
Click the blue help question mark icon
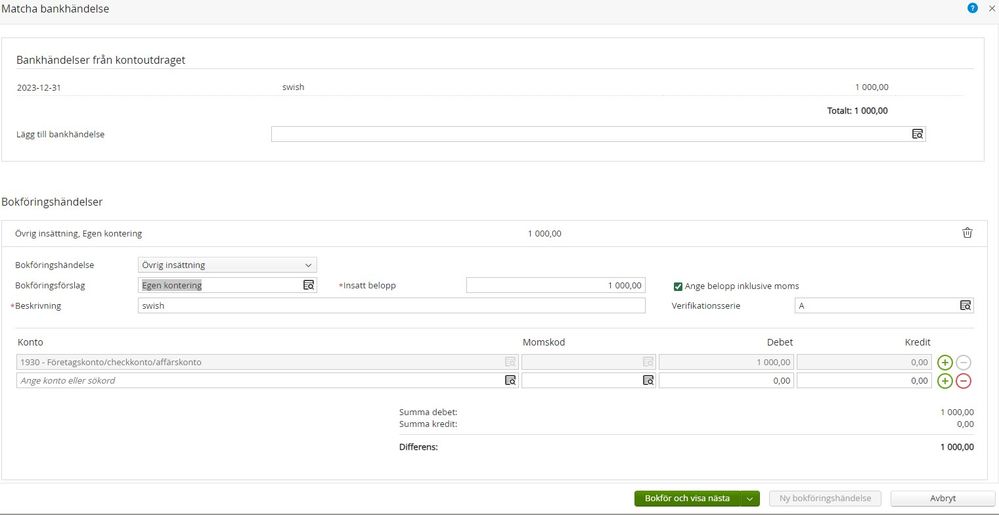[972, 8]
